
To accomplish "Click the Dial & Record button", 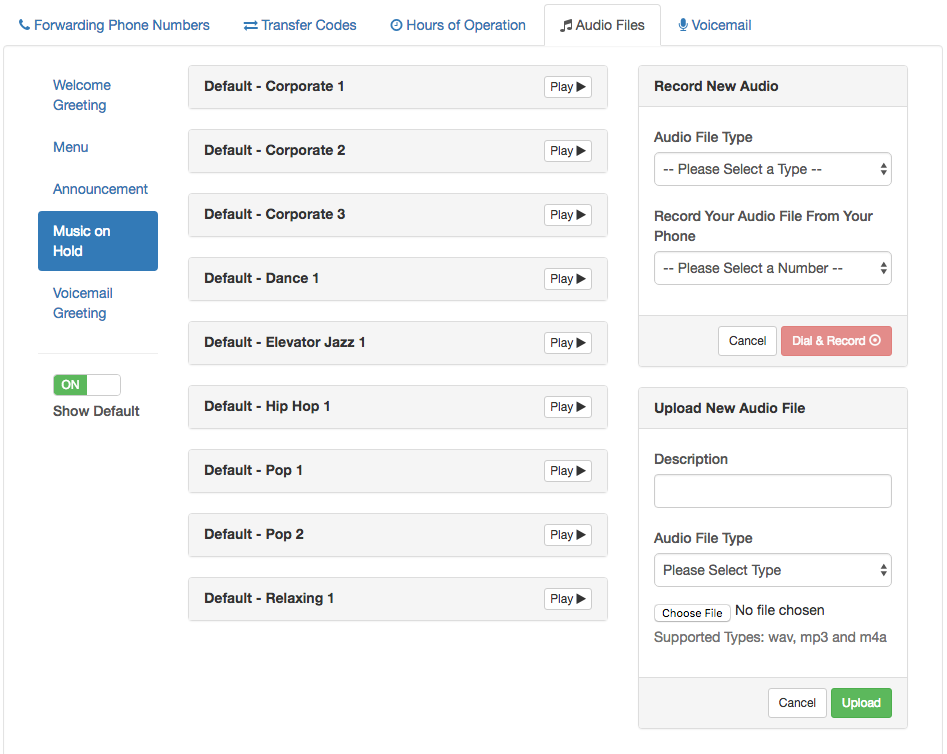I will pos(836,341).
